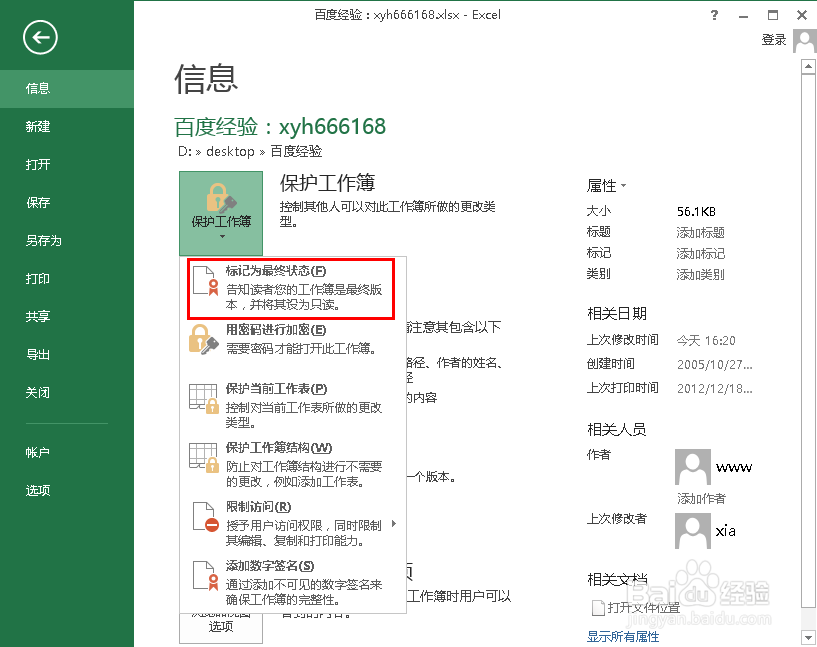Click the vertical scrollbar on the right
This screenshot has width=817, height=647.
805,300
